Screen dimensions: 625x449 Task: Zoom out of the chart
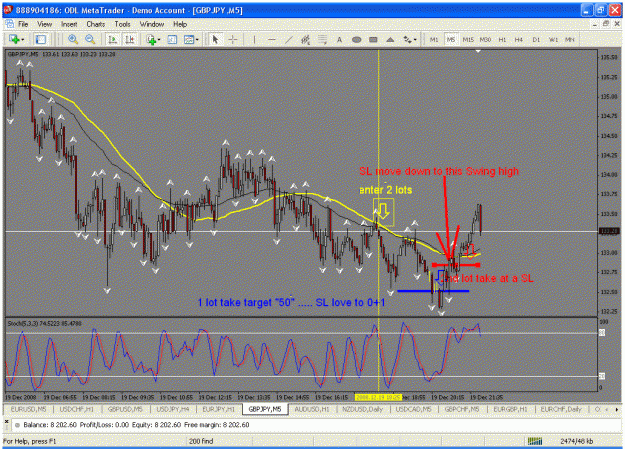tap(90, 39)
